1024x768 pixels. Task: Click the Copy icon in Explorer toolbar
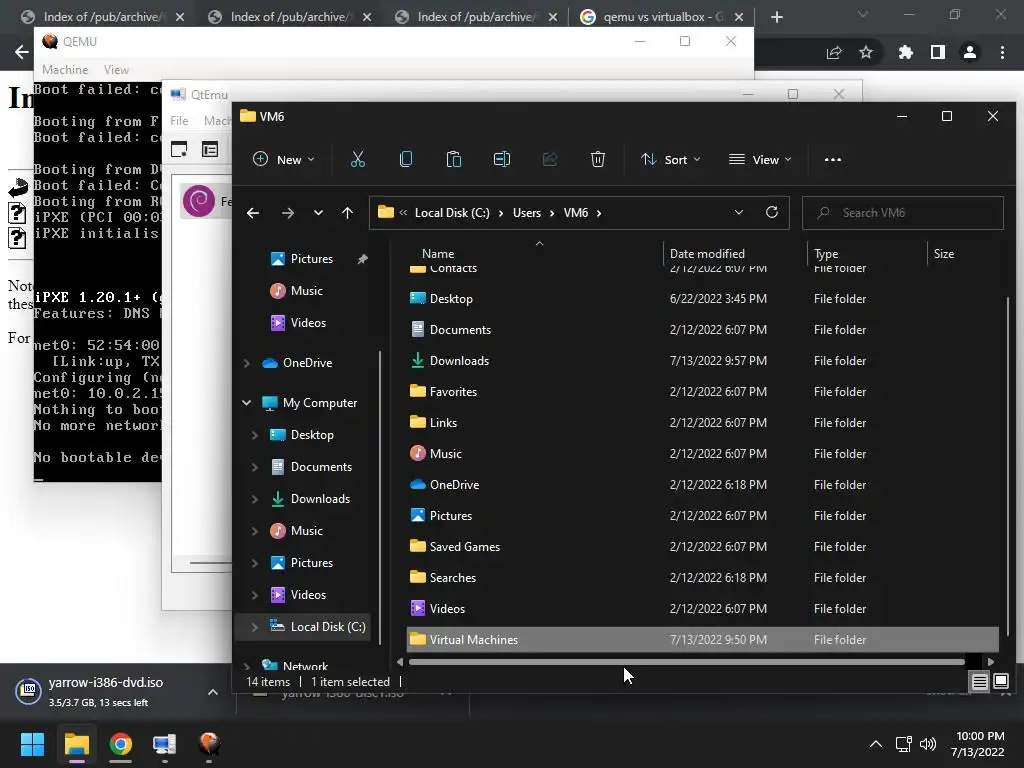pos(406,159)
